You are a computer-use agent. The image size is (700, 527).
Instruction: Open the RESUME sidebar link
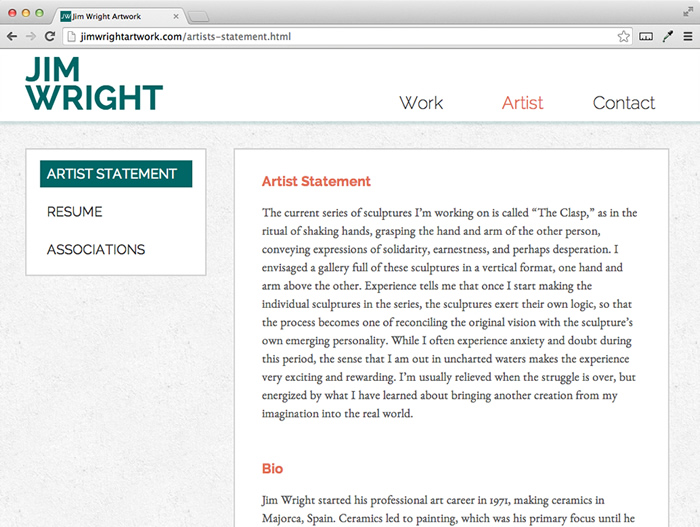point(75,212)
